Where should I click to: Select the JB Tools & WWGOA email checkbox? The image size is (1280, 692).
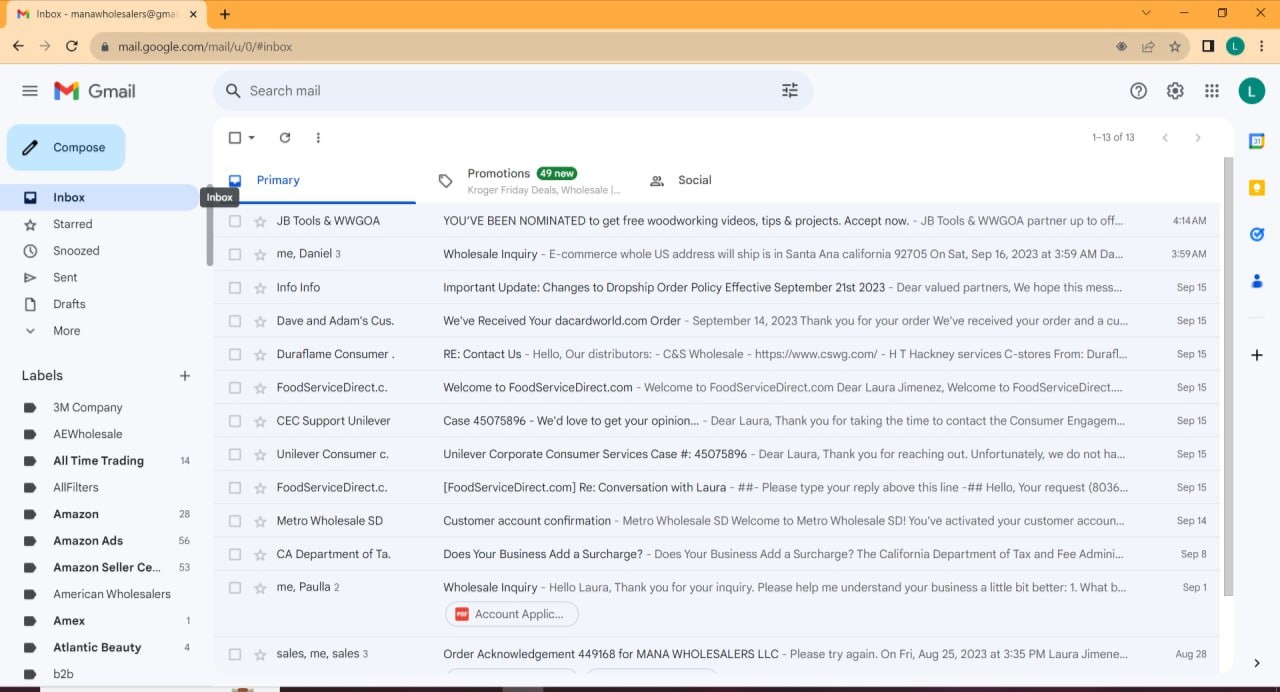[235, 221]
